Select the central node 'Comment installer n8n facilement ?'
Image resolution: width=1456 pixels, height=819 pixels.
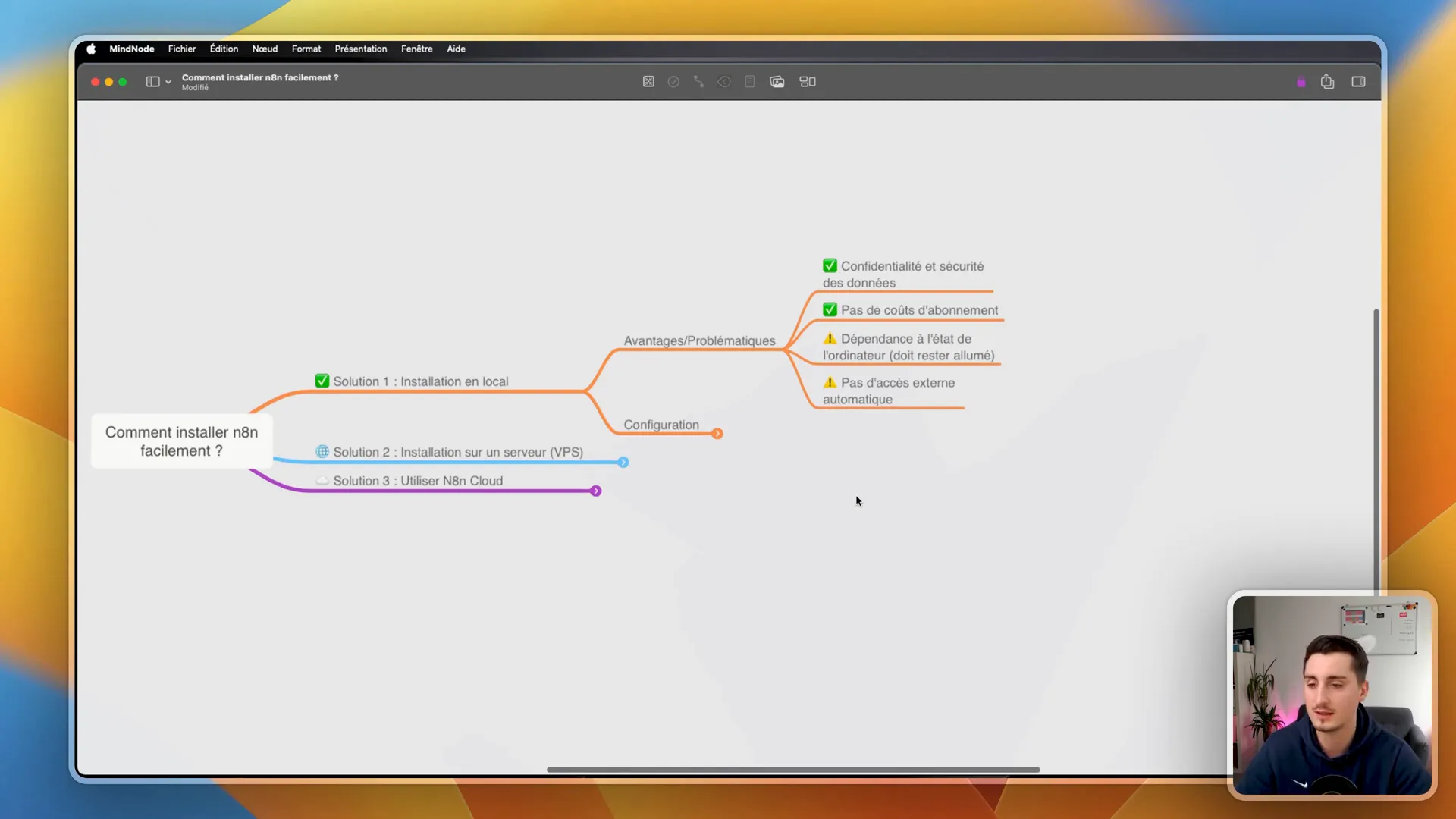[181, 441]
